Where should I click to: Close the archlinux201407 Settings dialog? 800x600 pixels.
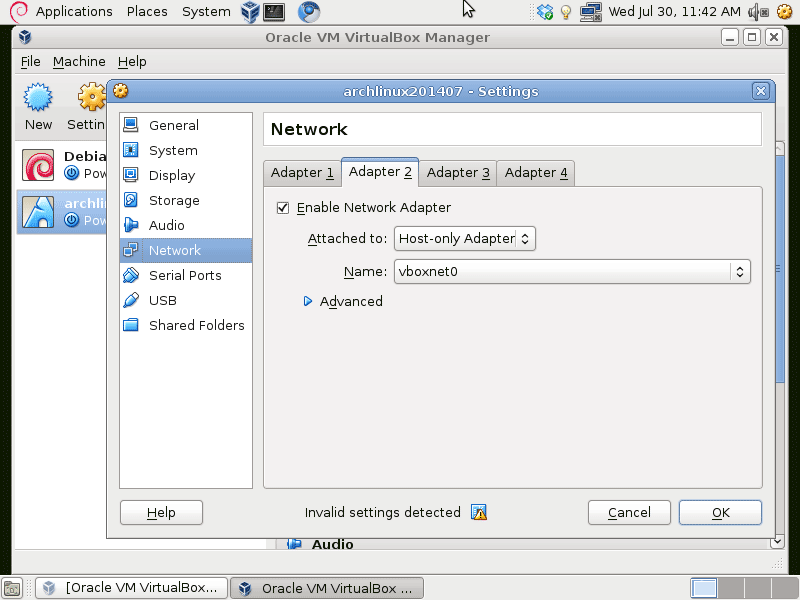point(761,91)
